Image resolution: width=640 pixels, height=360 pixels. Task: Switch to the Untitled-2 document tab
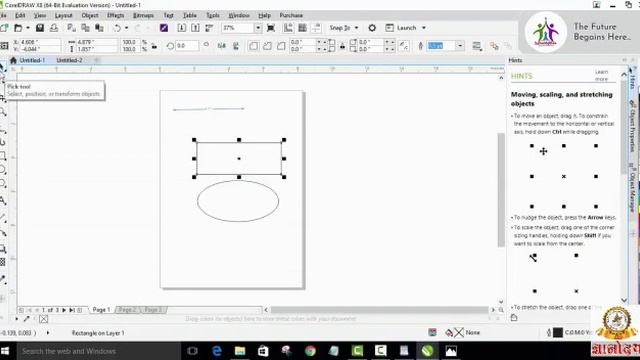coord(69,60)
